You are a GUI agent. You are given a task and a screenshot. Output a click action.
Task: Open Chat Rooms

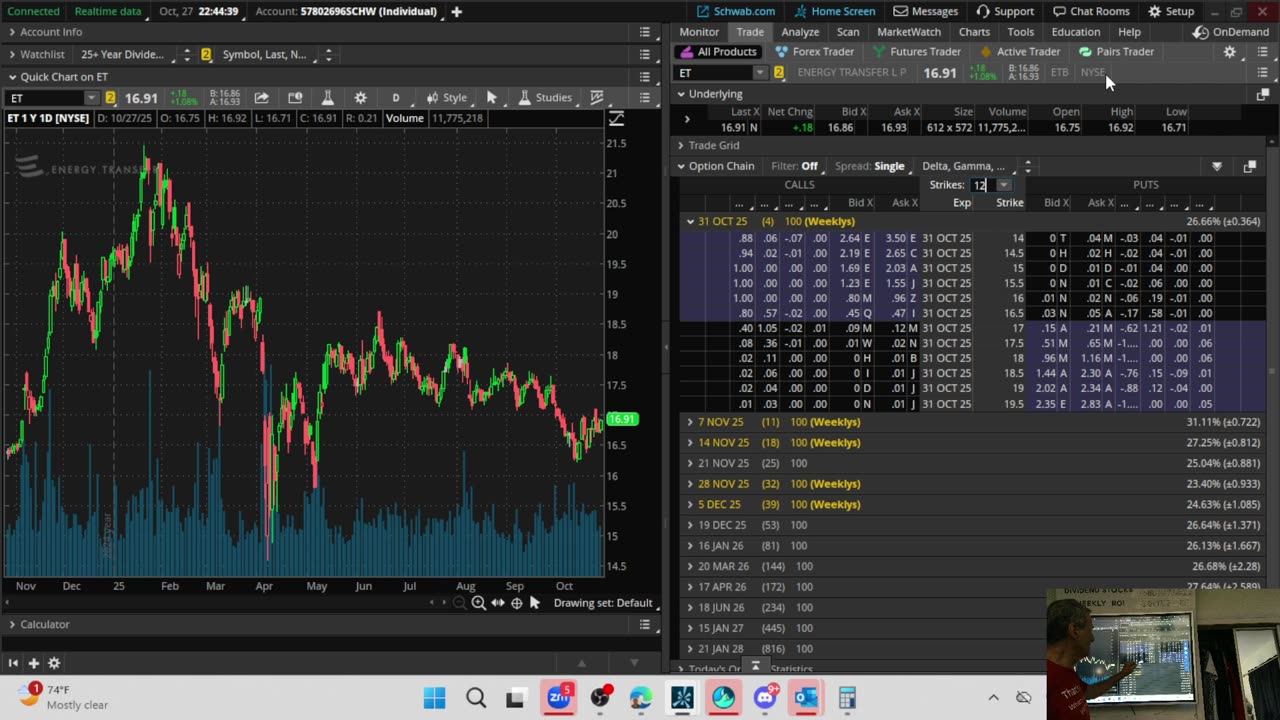point(1090,12)
